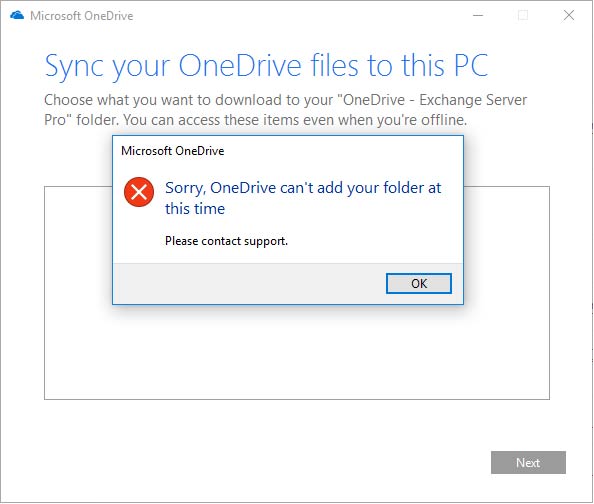Click the 'Please contact support.' text
Image resolution: width=594 pixels, height=504 pixels.
click(227, 241)
